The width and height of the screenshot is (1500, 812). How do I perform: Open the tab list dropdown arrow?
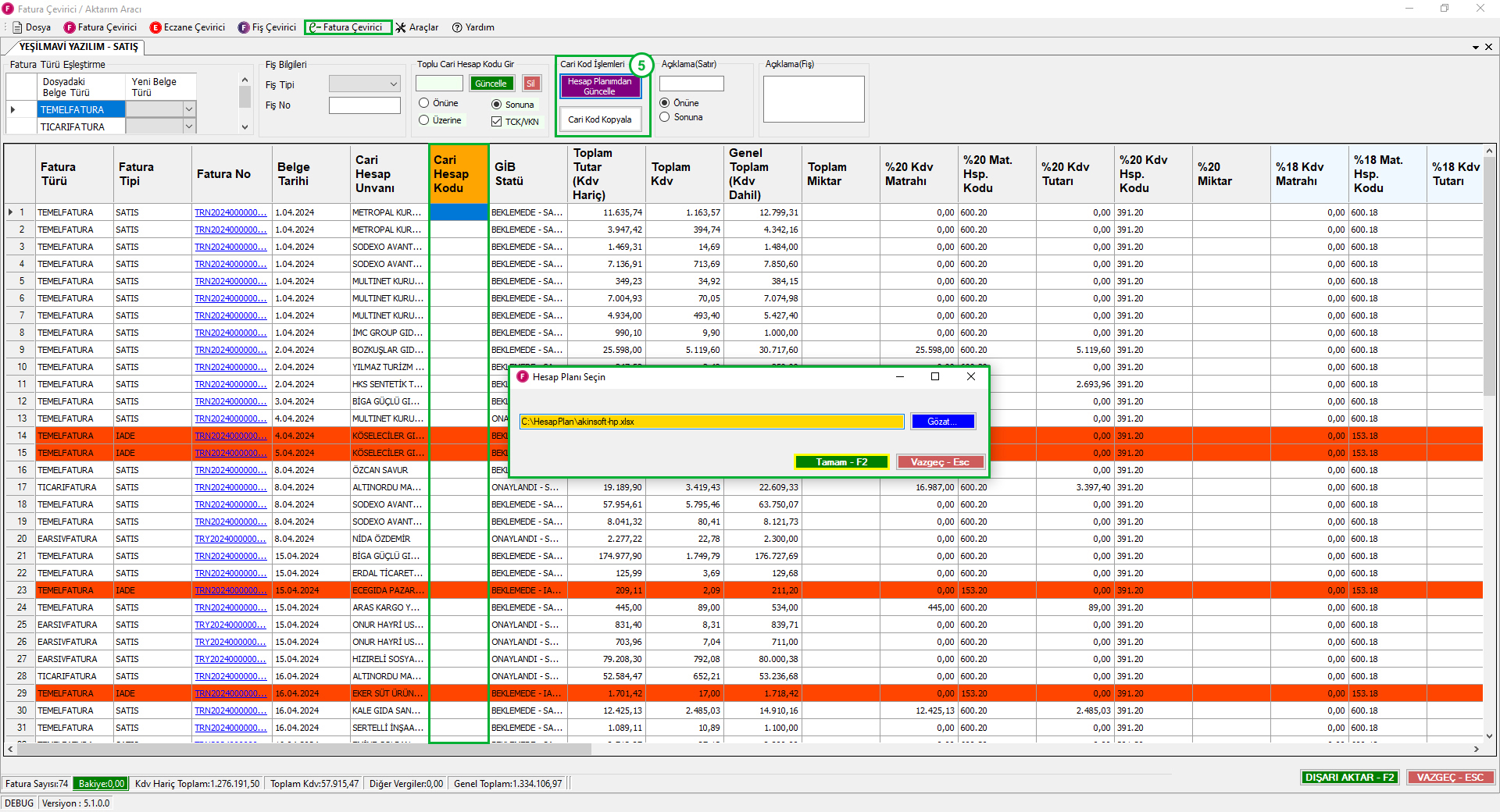pyautogui.click(x=1475, y=47)
